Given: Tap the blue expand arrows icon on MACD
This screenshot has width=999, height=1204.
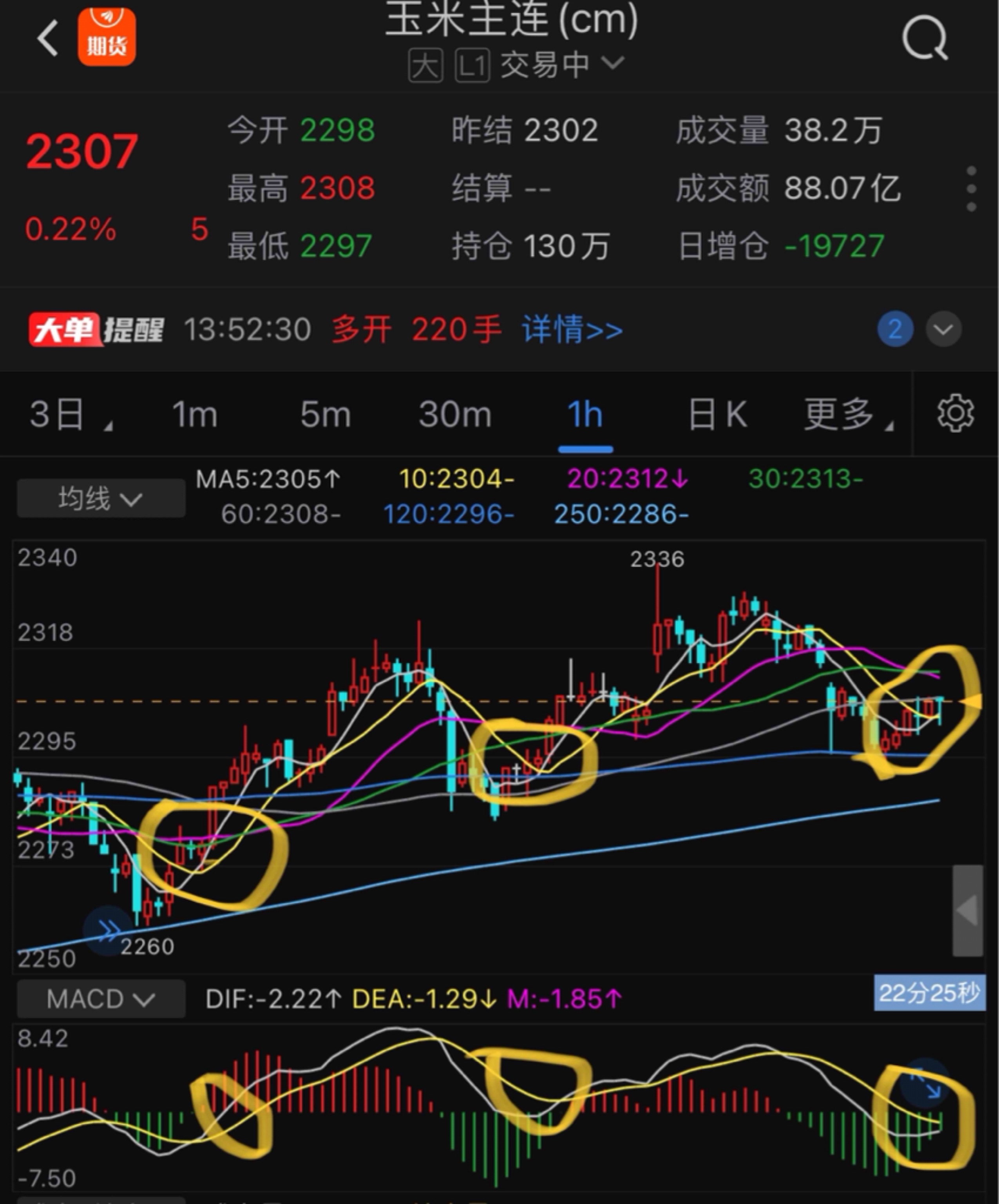Looking at the screenshot, I should click(x=925, y=1084).
